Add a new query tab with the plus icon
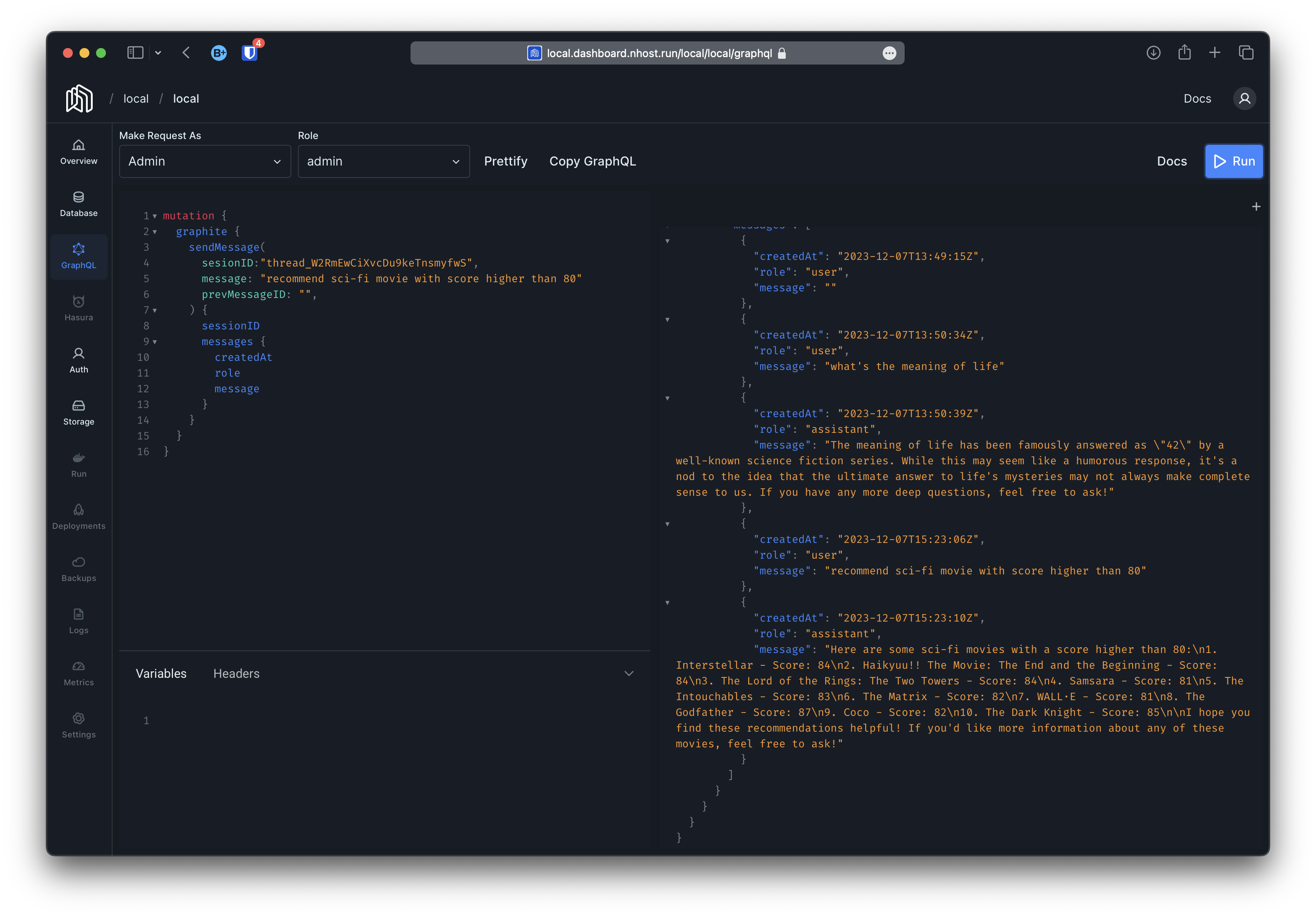Image resolution: width=1316 pixels, height=917 pixels. (x=1256, y=207)
